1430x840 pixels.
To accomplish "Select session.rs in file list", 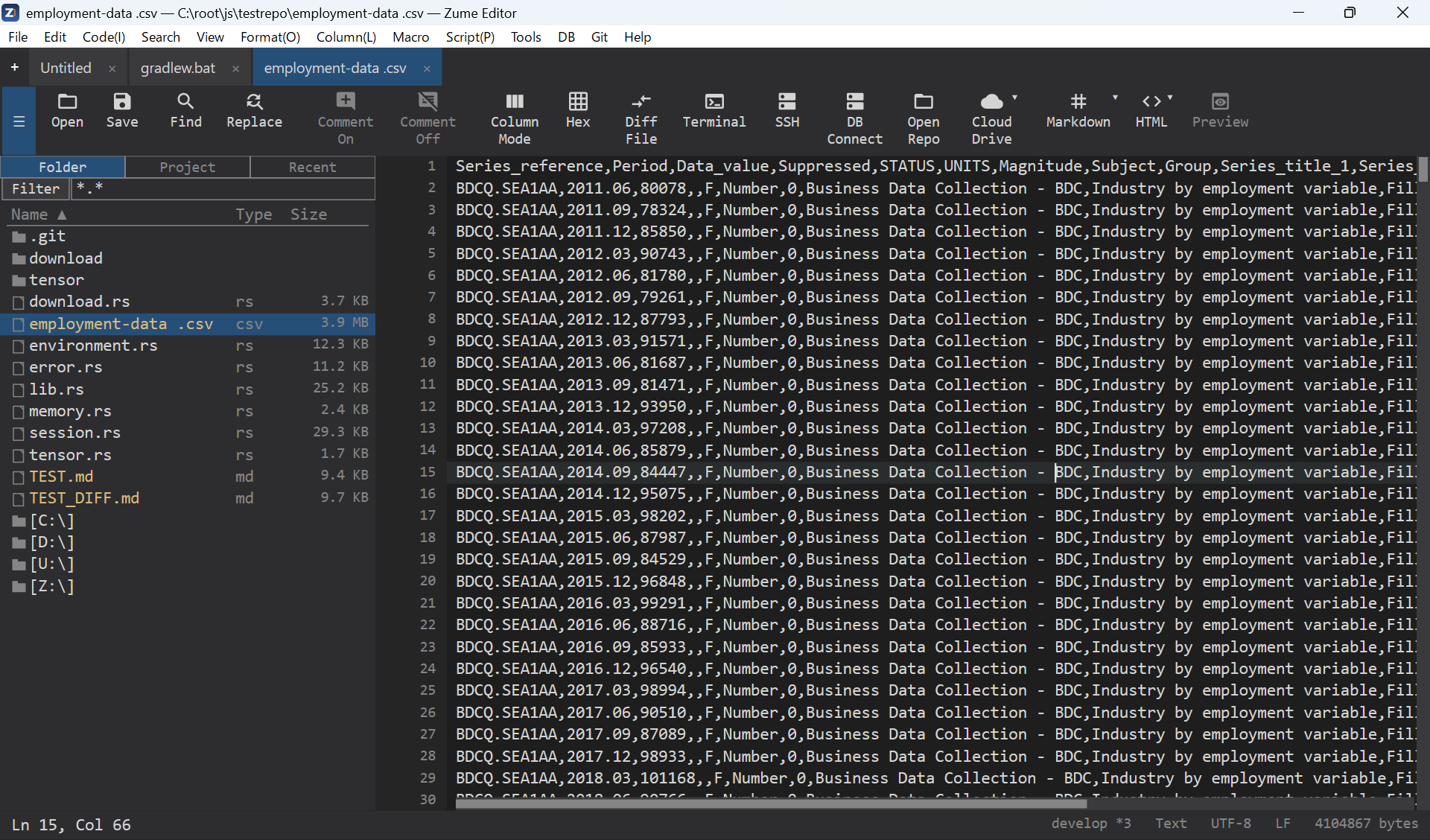I will point(188,433).
